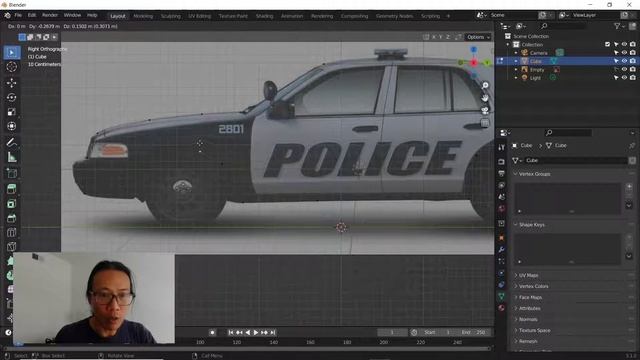Screen dimensions: 640x360
Task: Toggle the Collection exclude checkbox in outliner
Action: [607, 44]
